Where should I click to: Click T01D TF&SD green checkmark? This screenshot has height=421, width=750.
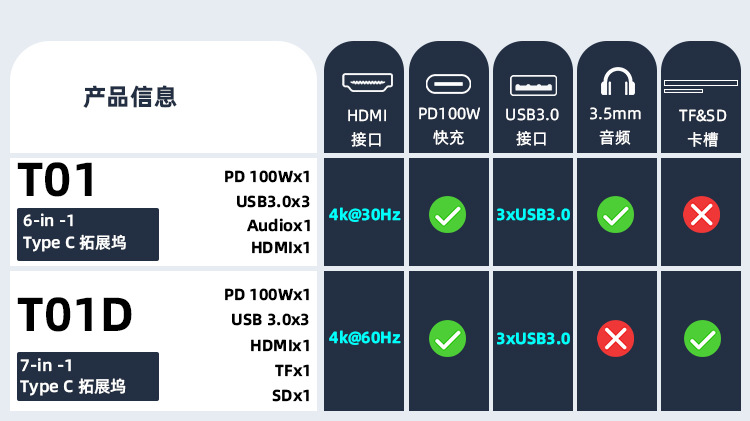pos(702,338)
